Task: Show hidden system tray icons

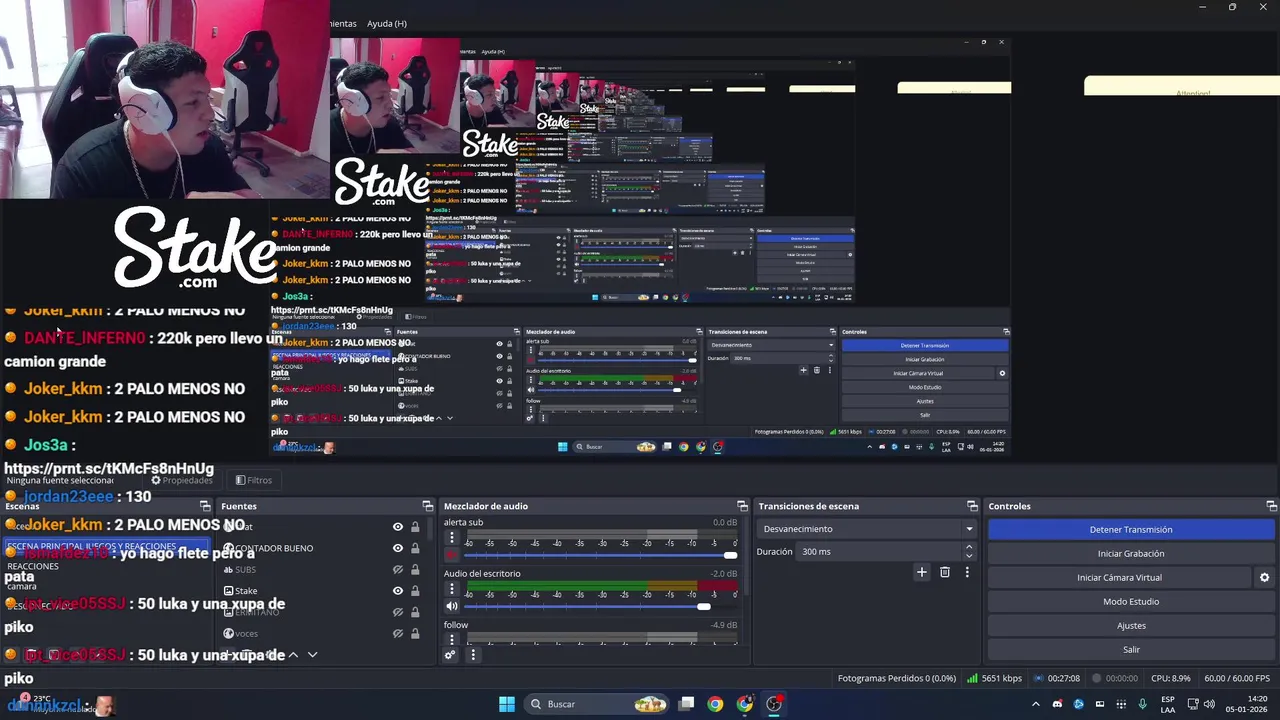Action: tap(1035, 704)
